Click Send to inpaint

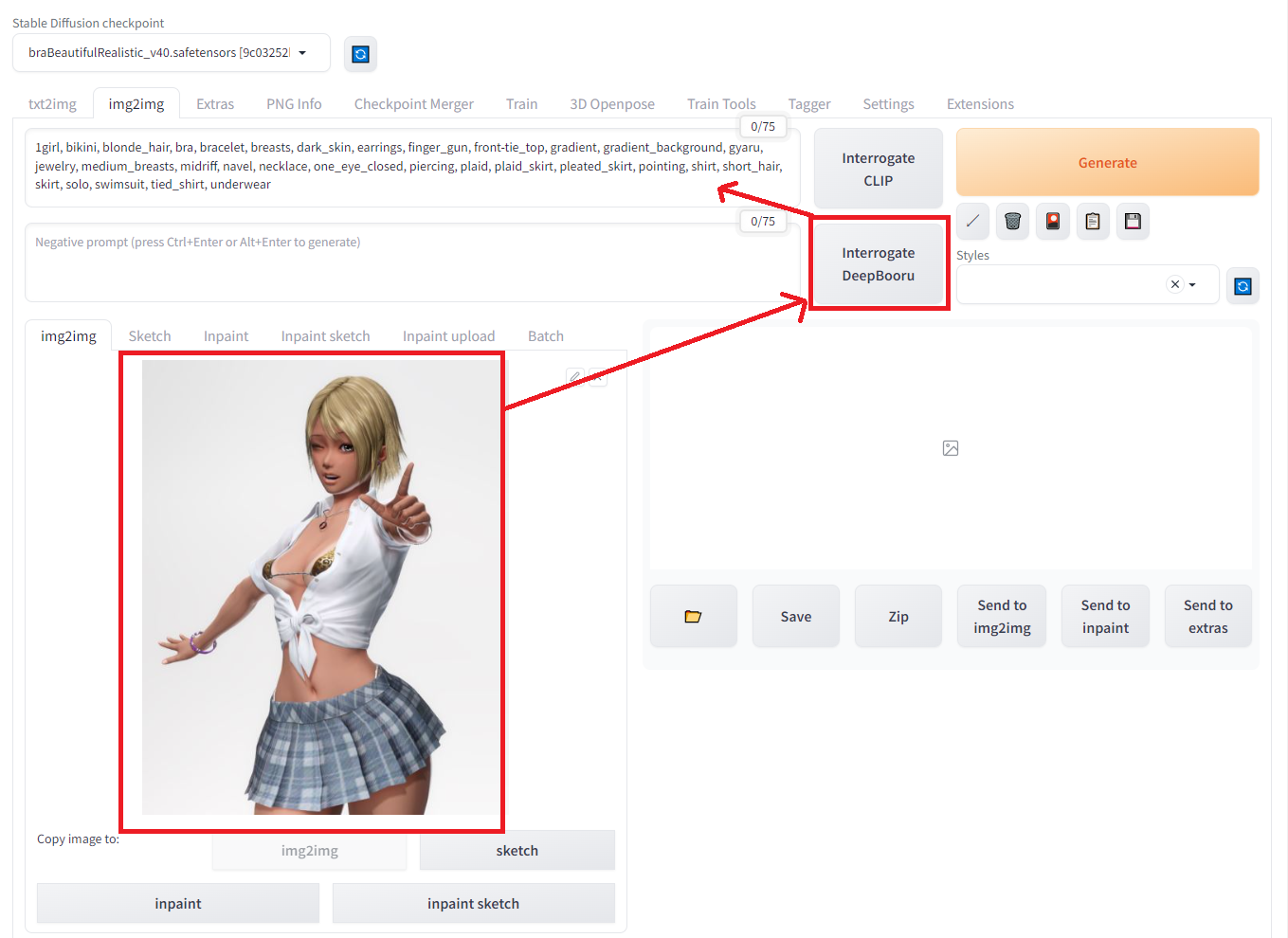1105,617
